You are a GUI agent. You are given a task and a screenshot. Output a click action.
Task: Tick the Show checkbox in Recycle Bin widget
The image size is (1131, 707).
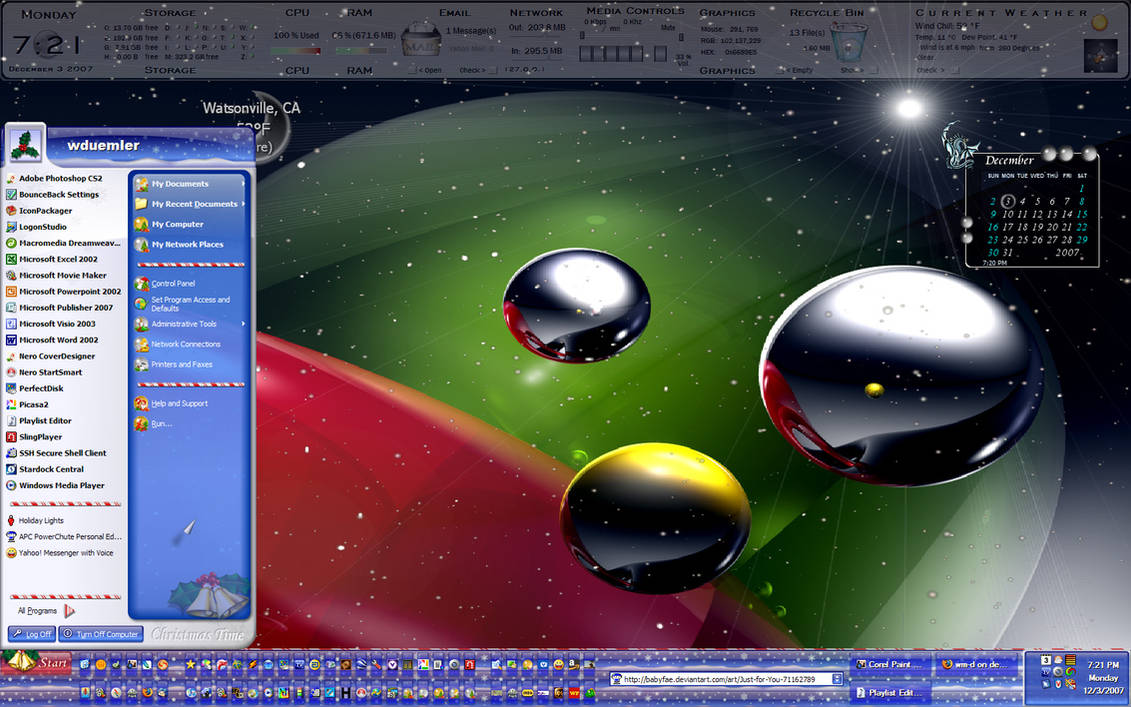(874, 69)
